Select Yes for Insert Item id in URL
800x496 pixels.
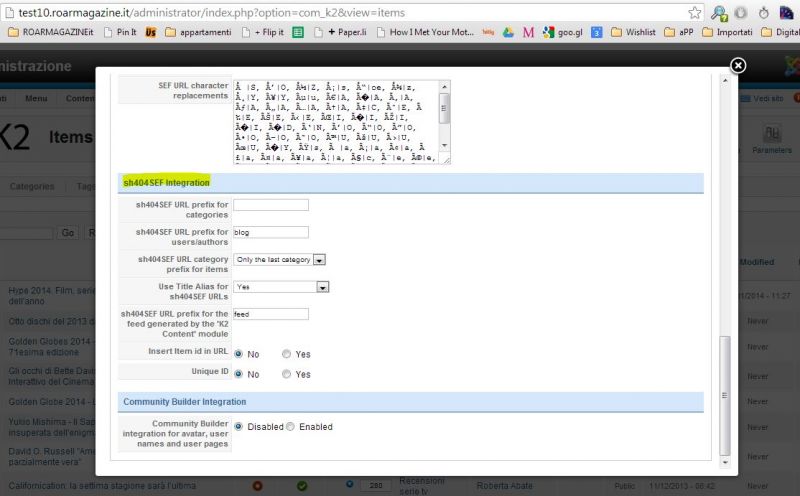pyautogui.click(x=287, y=354)
